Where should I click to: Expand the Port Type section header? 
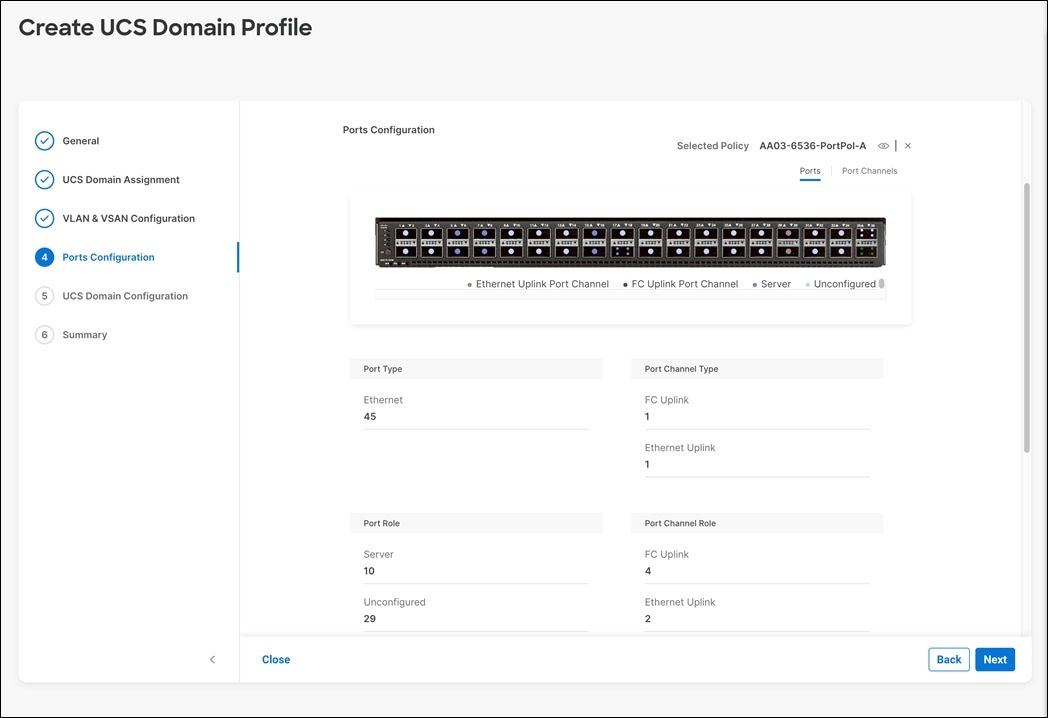(476, 368)
